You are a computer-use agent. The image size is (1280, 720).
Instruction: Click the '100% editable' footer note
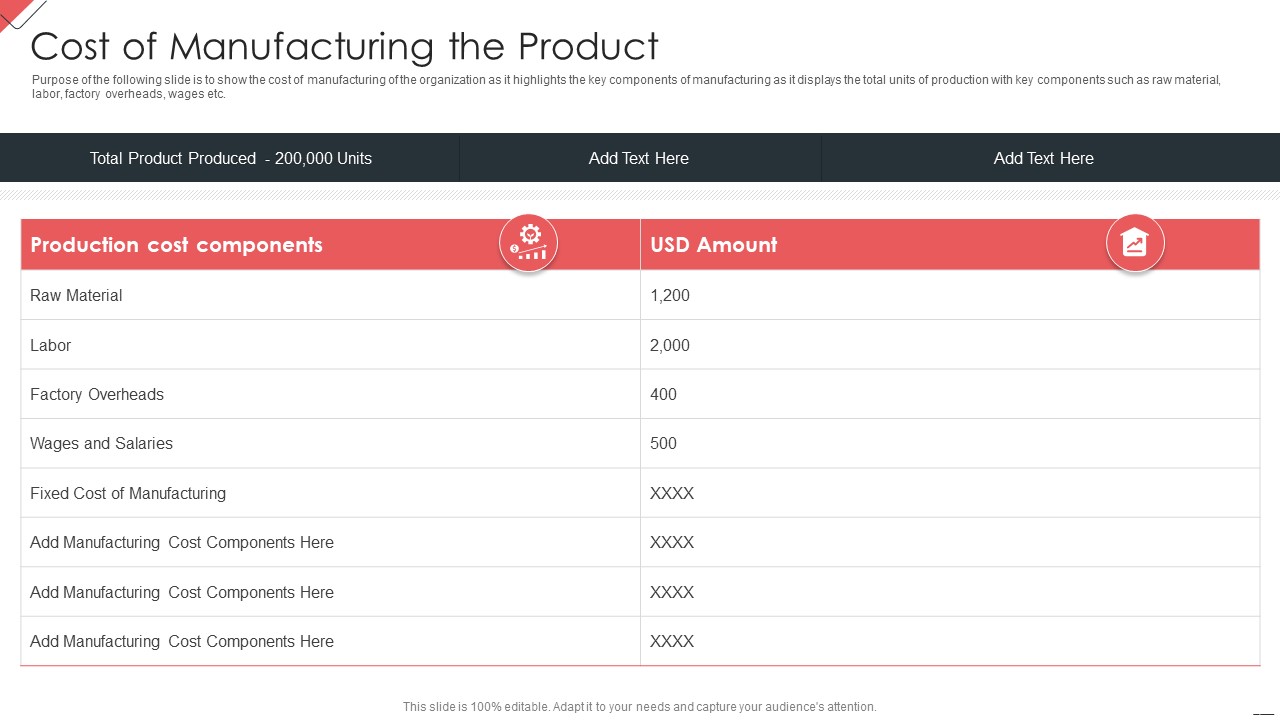click(x=640, y=706)
